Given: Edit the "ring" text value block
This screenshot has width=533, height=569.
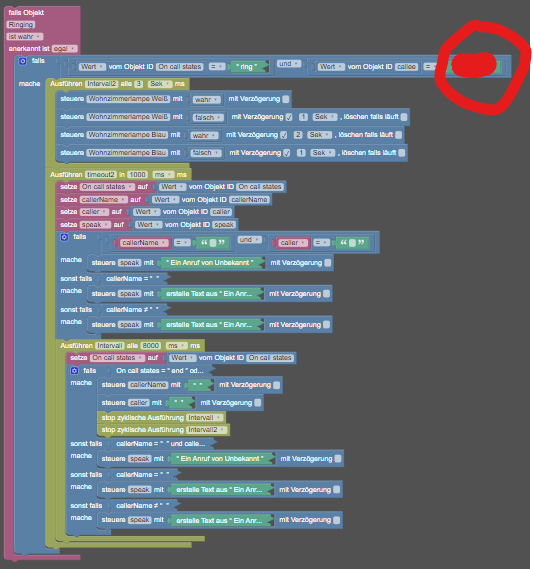Looking at the screenshot, I should point(248,67).
